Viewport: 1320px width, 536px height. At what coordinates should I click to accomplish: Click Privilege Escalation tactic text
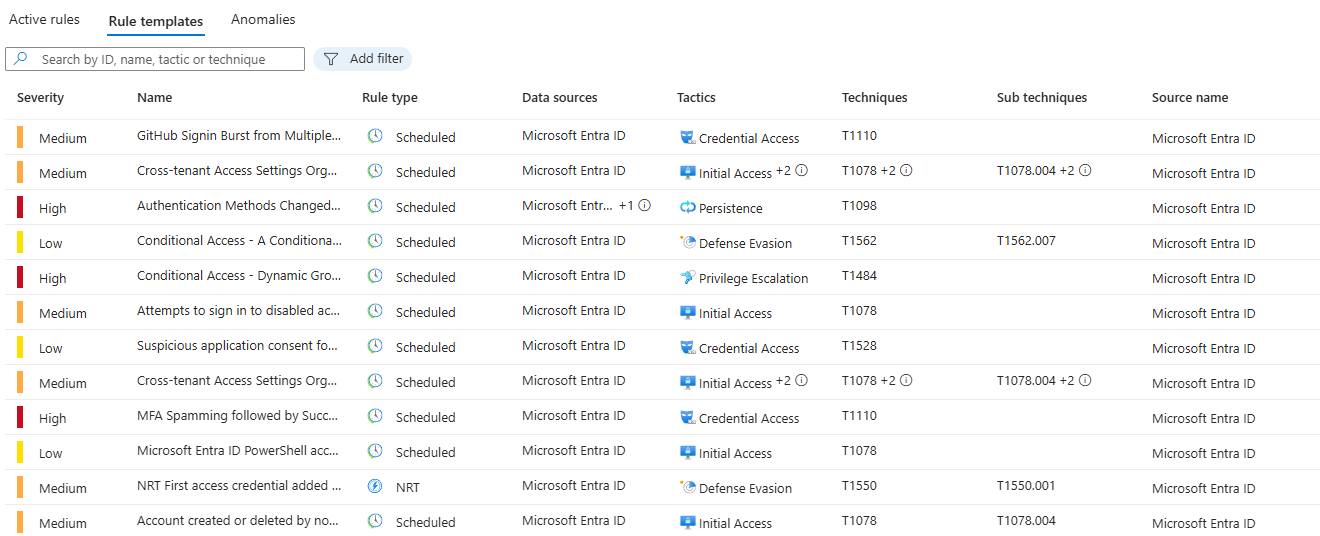[x=754, y=278]
